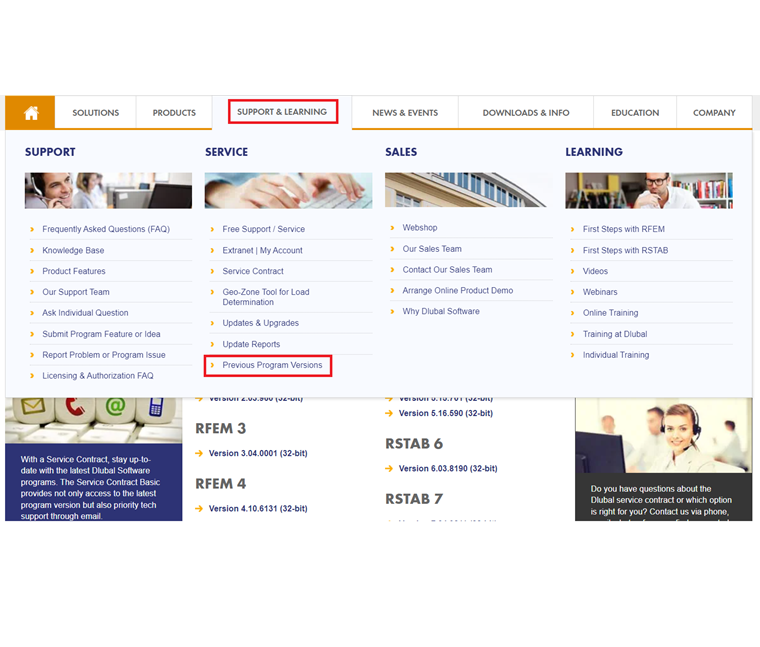Download Version 5.16.590 (32-bit)
Screen dimensions: 760x647
445,413
